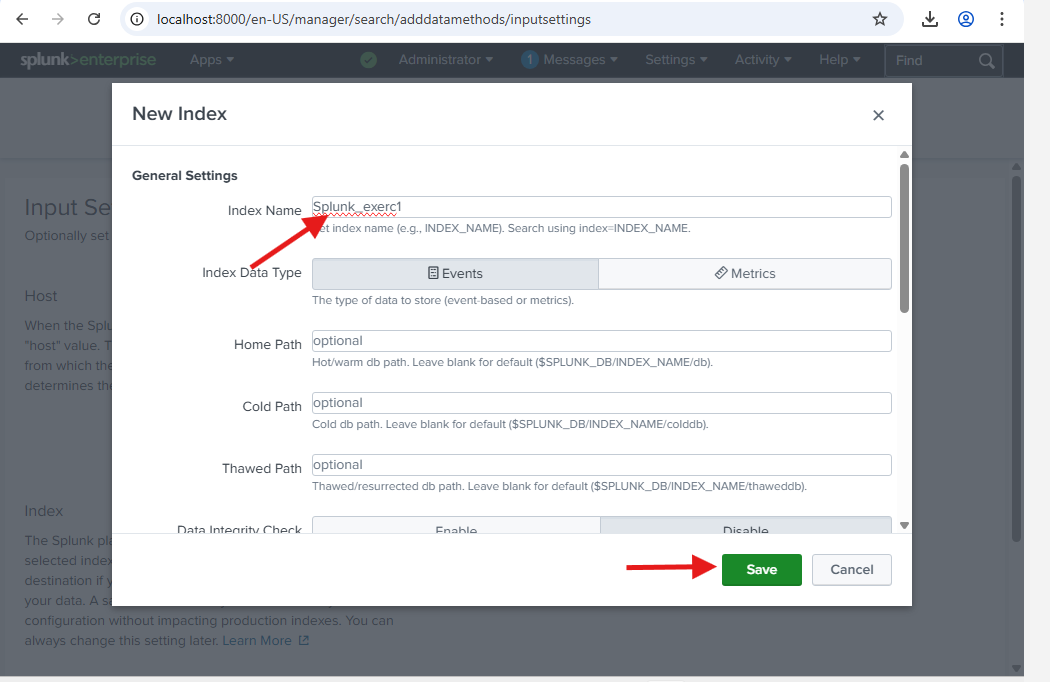Viewport: 1050px width, 682px height.
Task: Click the Host heading on the background page
Action: [41, 296]
